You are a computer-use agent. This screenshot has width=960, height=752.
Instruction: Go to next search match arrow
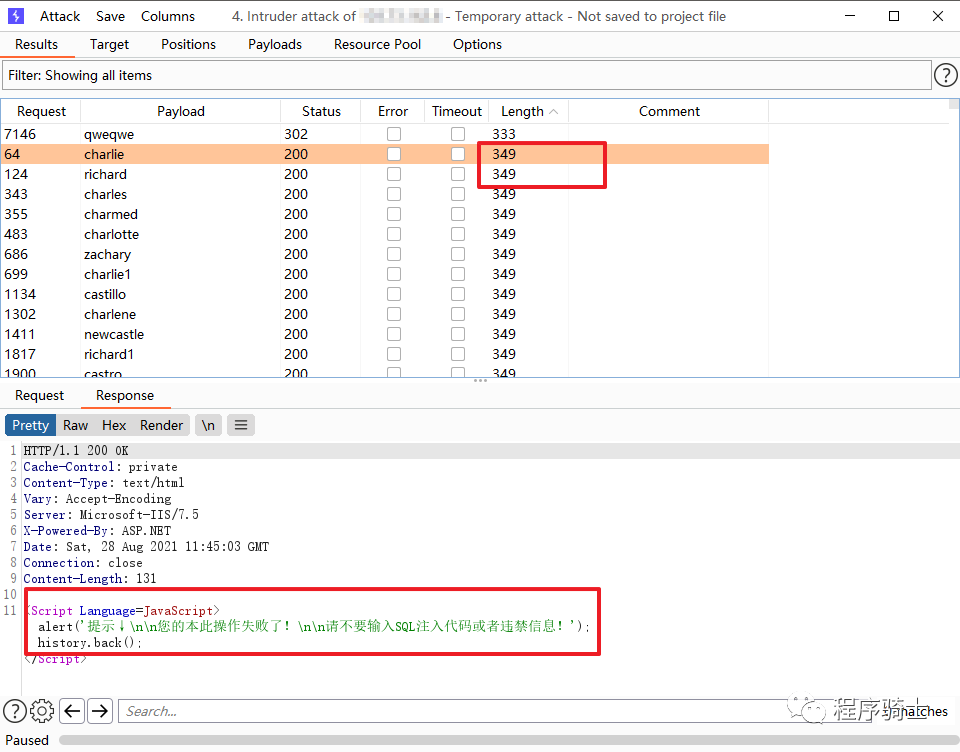click(100, 711)
